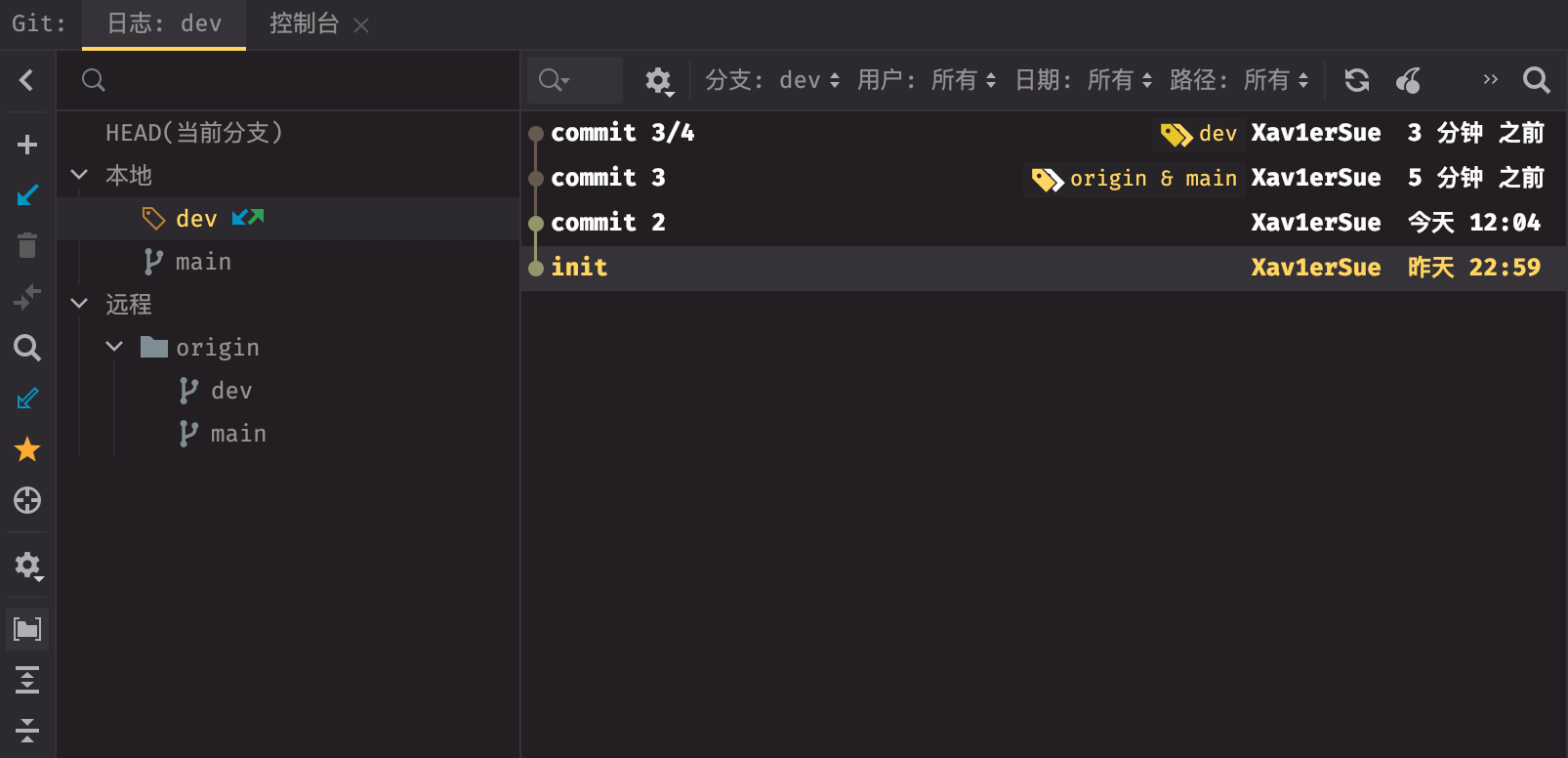Open the 日期: 所有 date filter dropdown
The width and height of the screenshot is (1568, 758).
click(x=1083, y=80)
